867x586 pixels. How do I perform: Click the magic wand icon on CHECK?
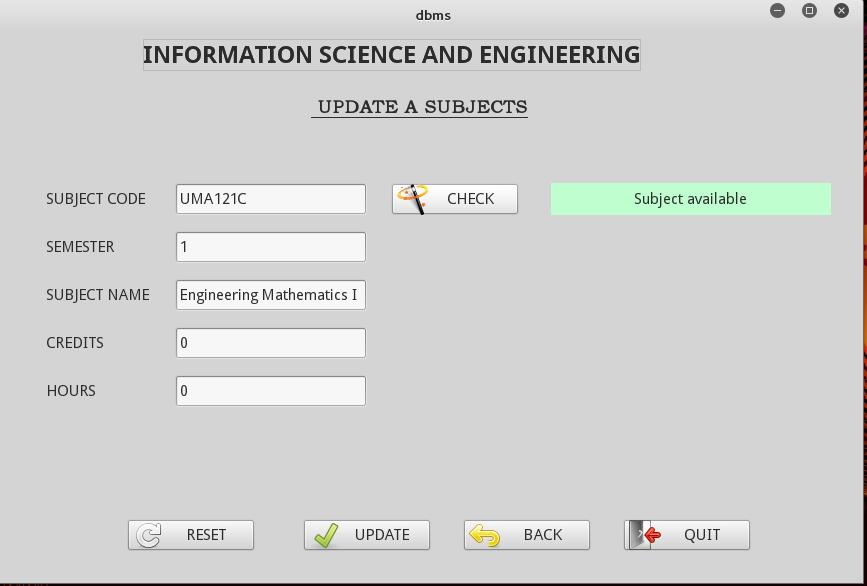412,199
